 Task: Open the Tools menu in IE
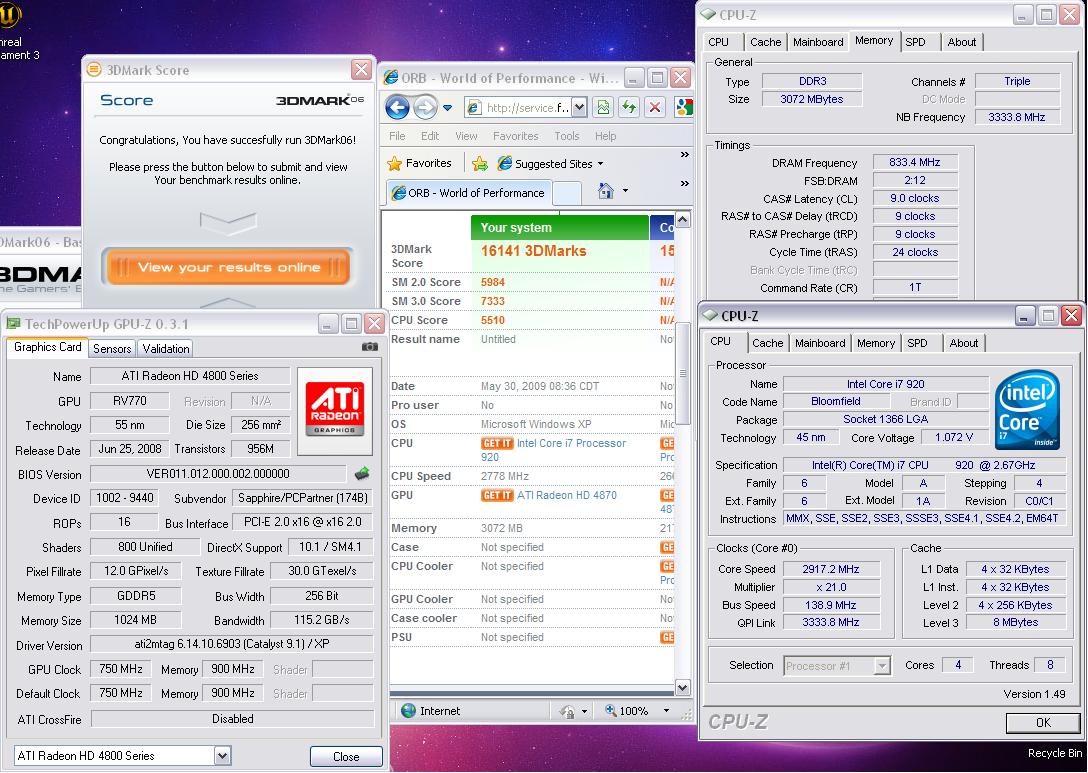point(566,136)
